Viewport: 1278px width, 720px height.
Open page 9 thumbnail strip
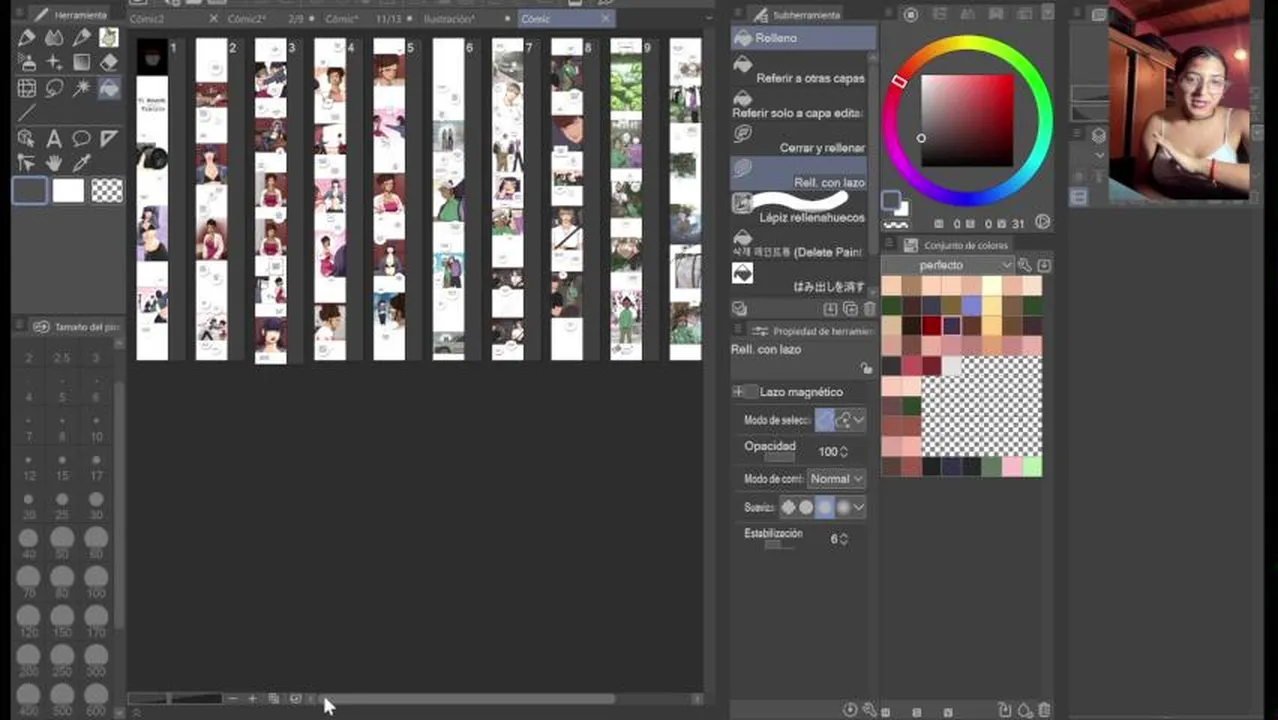pos(626,199)
